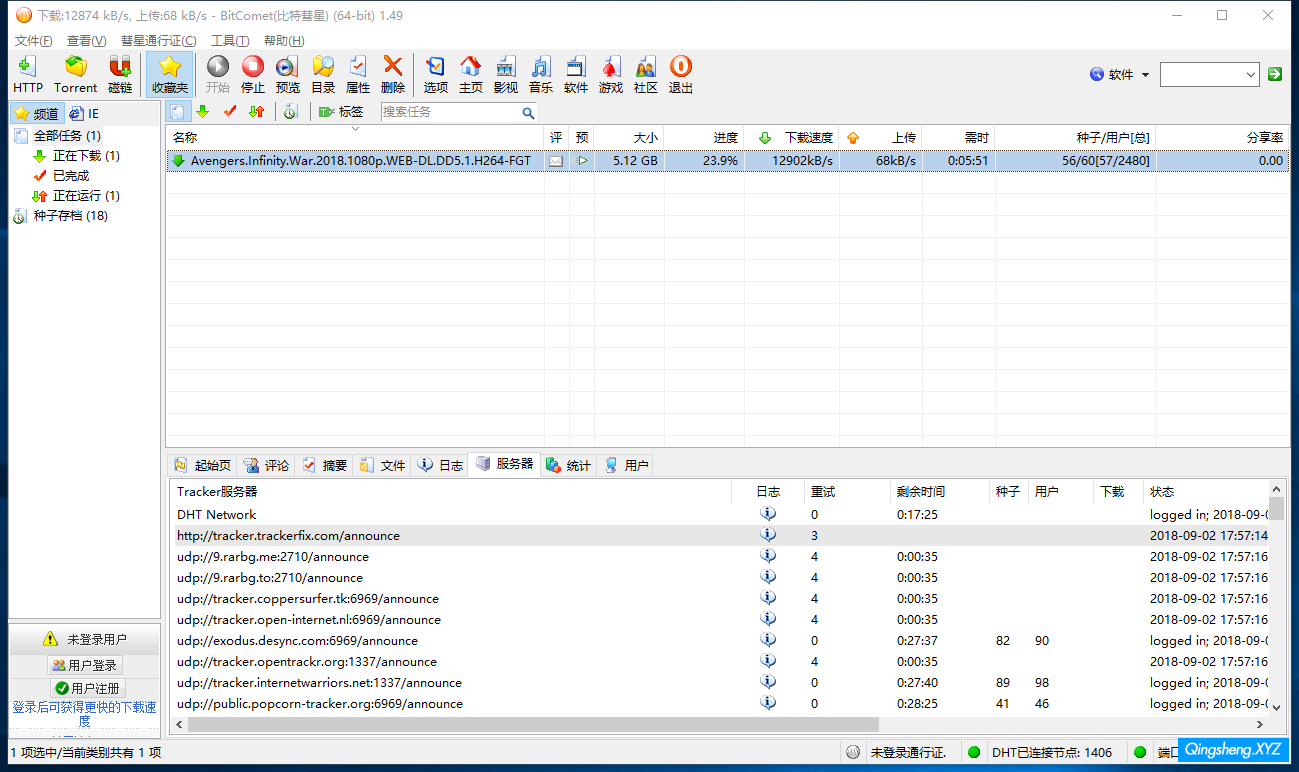Select 种子存档 (18) in tree
This screenshot has width=1299, height=772.
[60, 215]
